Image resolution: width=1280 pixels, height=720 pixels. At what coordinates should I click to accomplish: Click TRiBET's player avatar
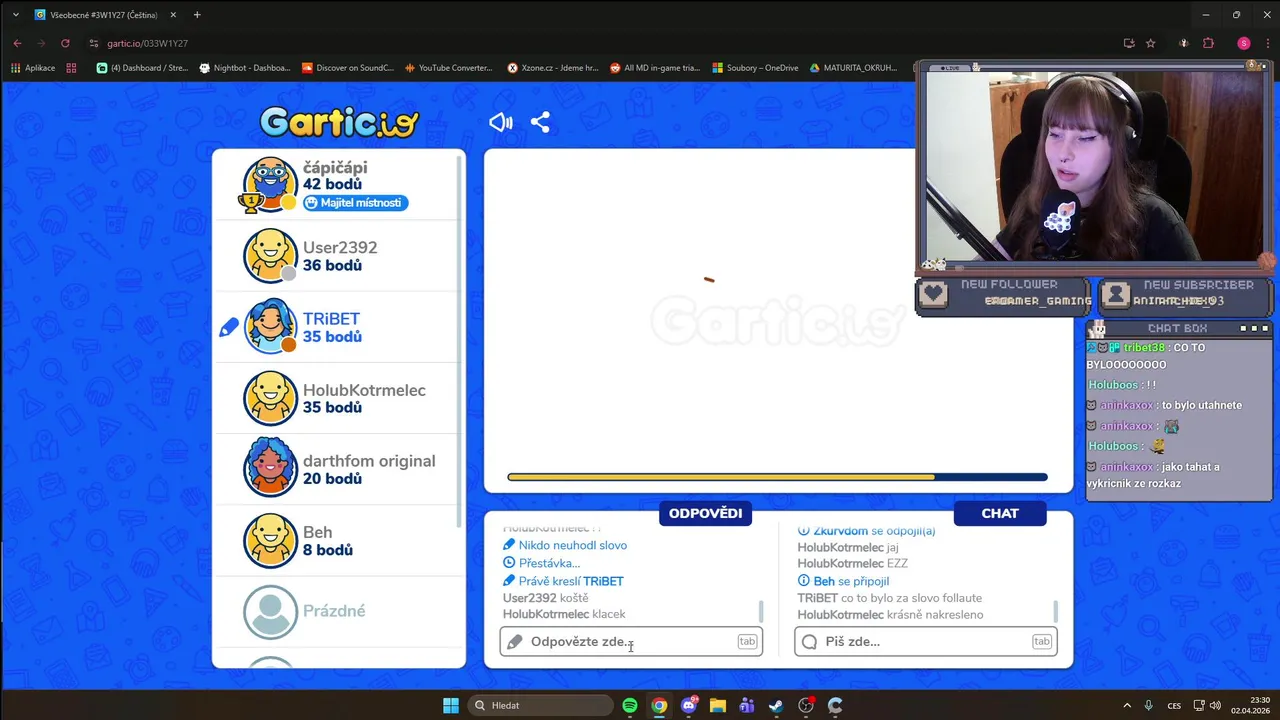(270, 327)
